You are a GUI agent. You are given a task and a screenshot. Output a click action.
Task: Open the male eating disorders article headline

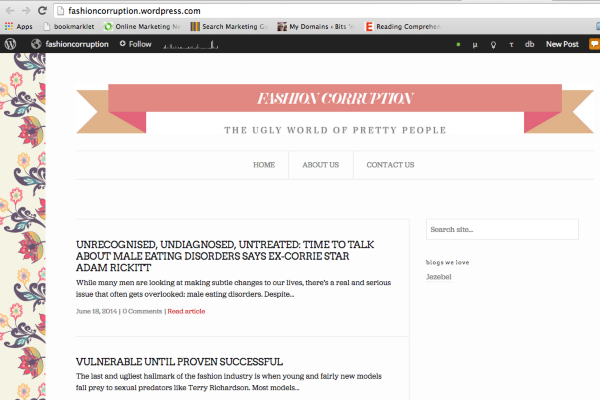tap(225, 256)
